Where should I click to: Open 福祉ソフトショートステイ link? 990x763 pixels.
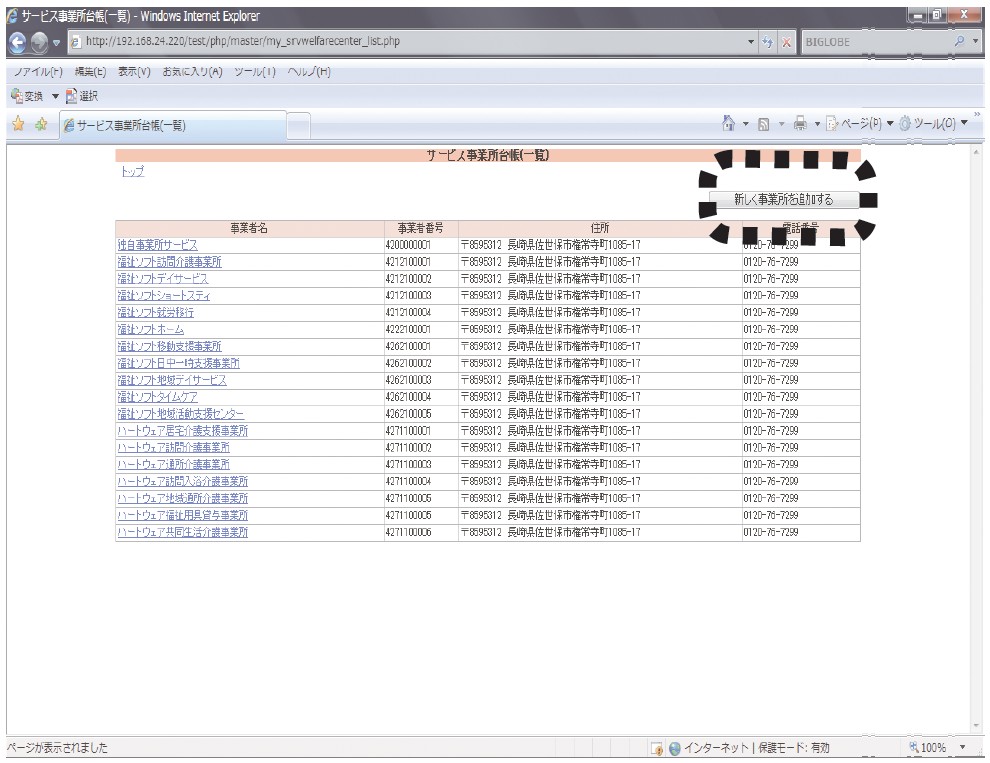click(x=164, y=296)
